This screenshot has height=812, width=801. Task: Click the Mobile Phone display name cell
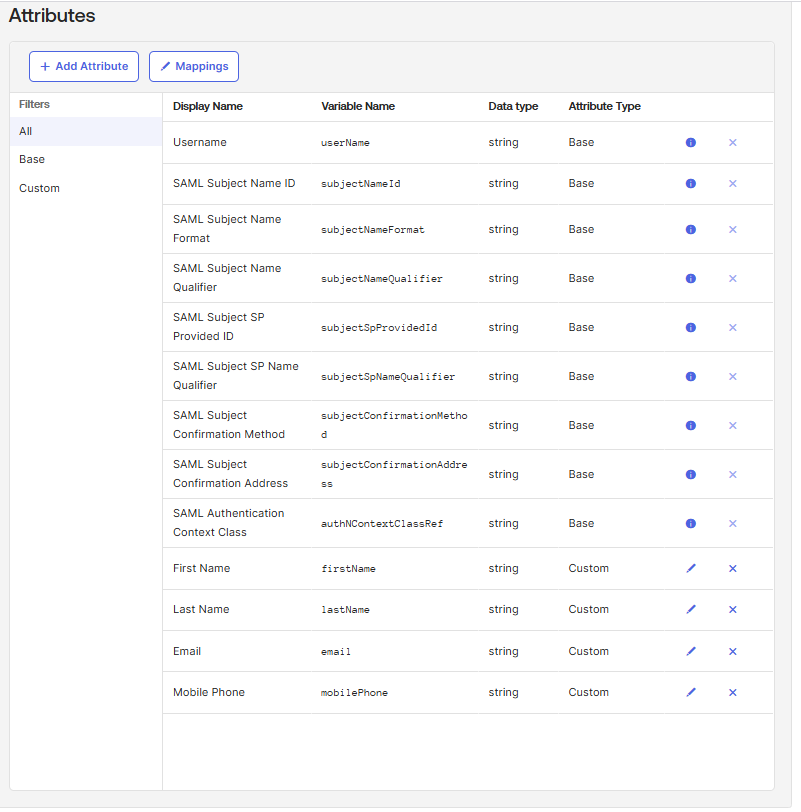tap(209, 692)
